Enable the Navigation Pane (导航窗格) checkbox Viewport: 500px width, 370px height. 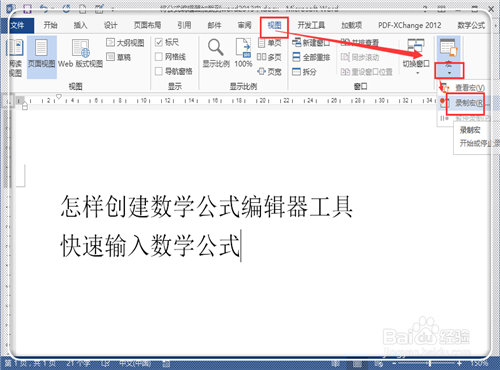(x=159, y=71)
